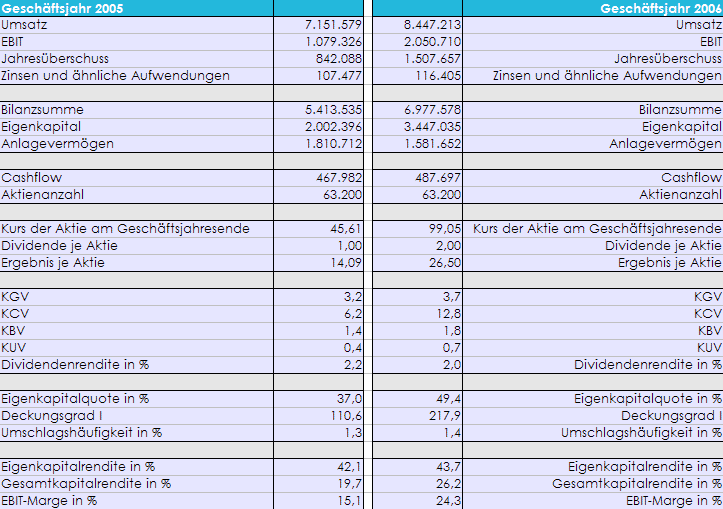
Task: Select the KUV value 0,4
Action: pos(353,348)
